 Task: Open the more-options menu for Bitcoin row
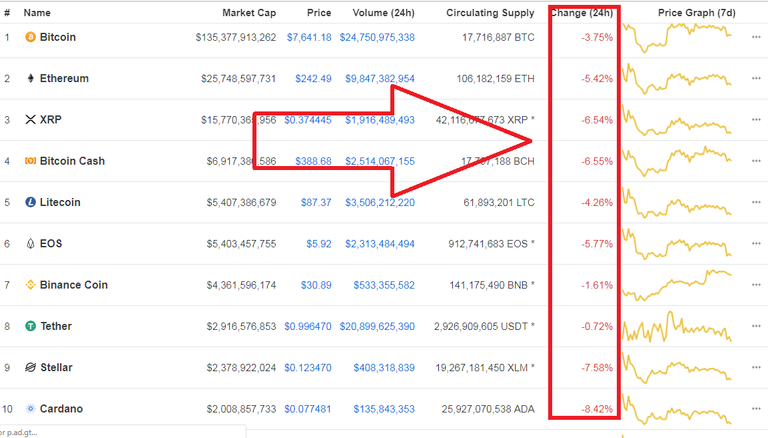tap(756, 37)
